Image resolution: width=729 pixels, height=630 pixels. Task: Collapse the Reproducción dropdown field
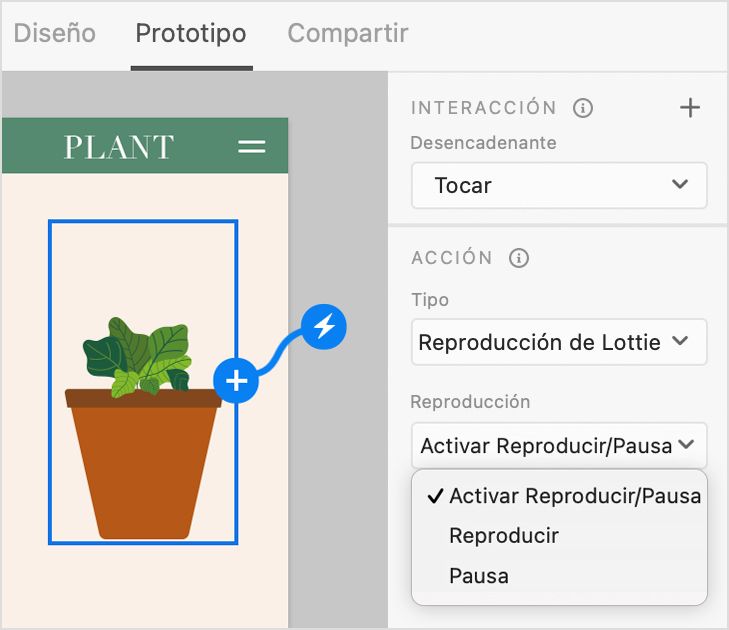tap(559, 445)
